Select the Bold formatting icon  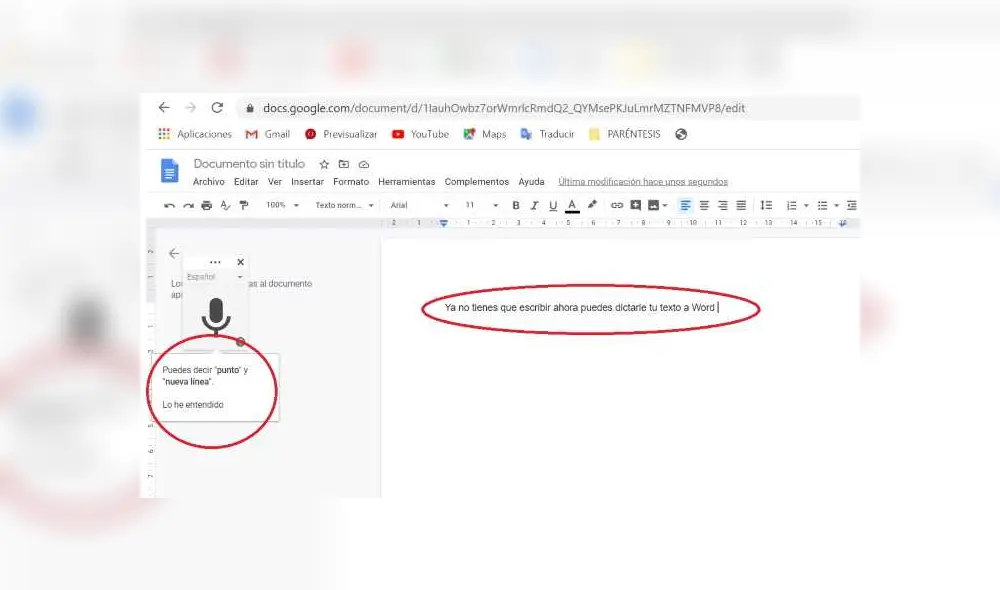click(515, 205)
